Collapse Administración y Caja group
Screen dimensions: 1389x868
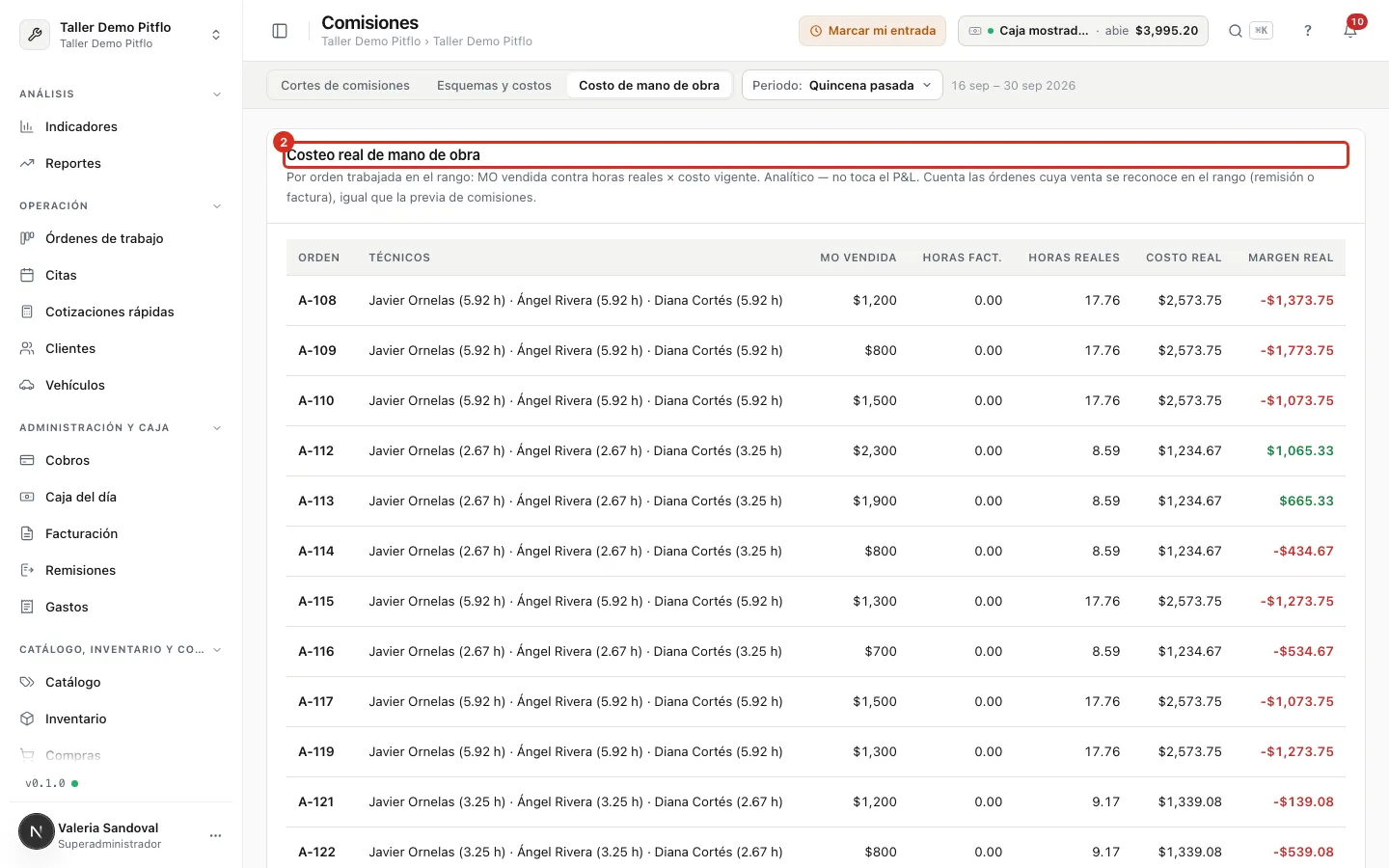pyautogui.click(x=217, y=428)
